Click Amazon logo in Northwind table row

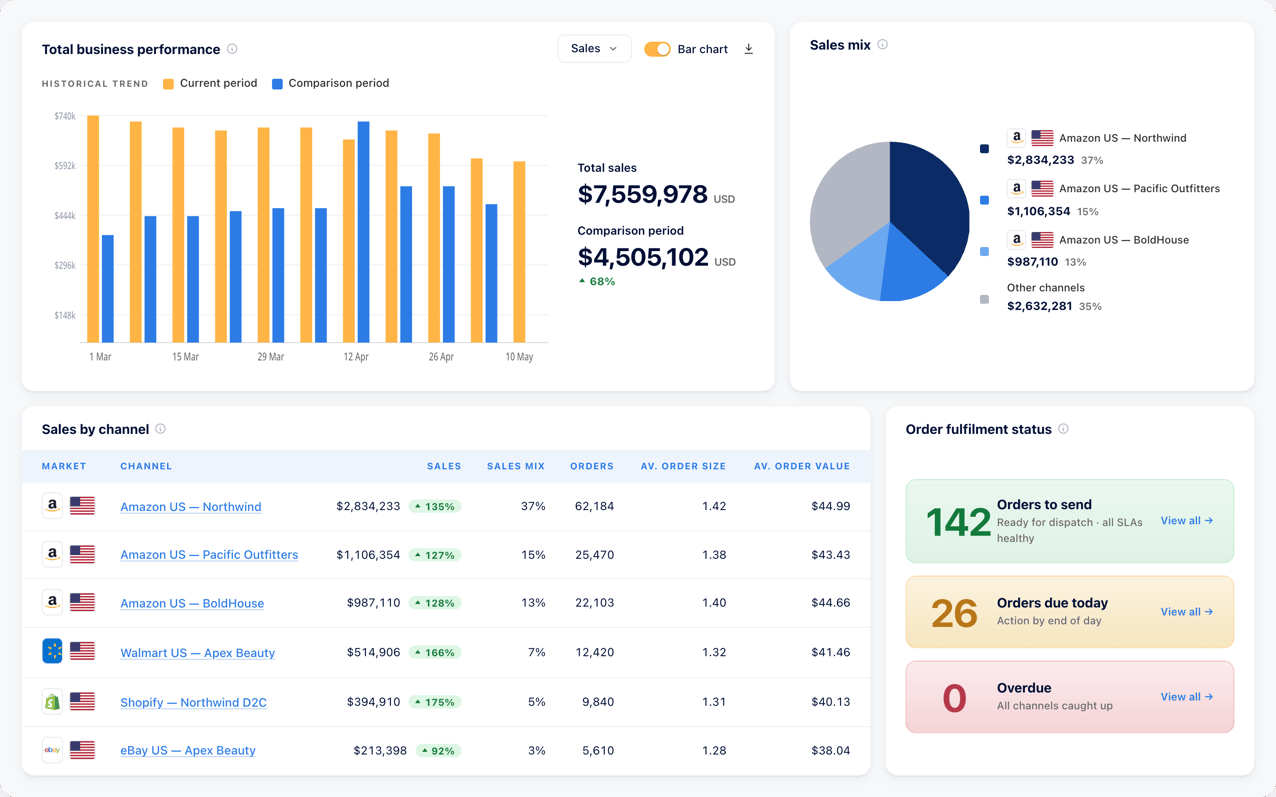(52, 506)
